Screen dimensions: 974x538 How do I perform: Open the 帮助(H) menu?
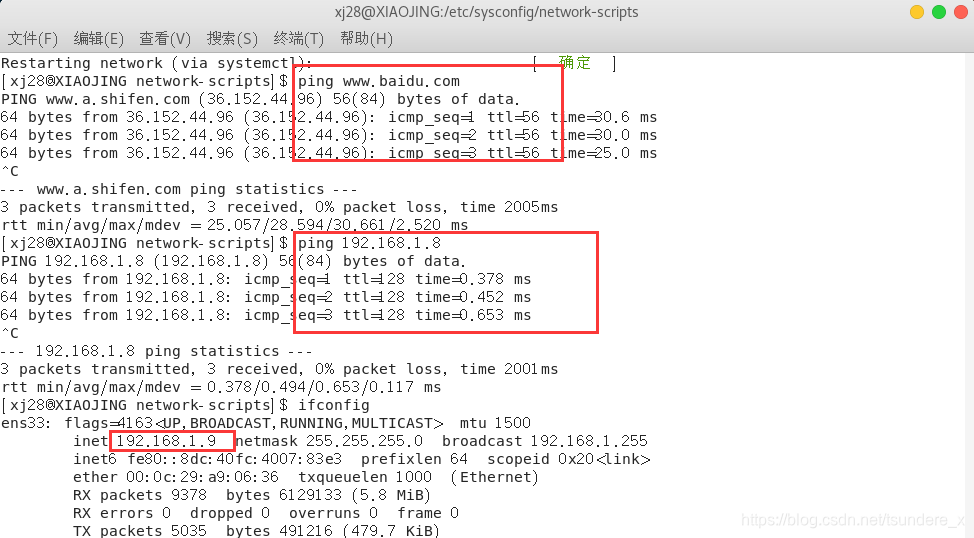coord(366,39)
